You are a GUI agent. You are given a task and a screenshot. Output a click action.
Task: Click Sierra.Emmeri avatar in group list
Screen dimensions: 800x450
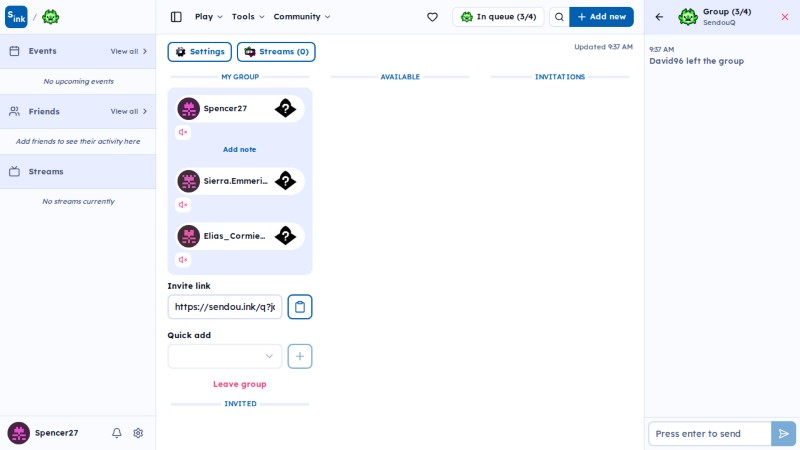[x=188, y=181]
